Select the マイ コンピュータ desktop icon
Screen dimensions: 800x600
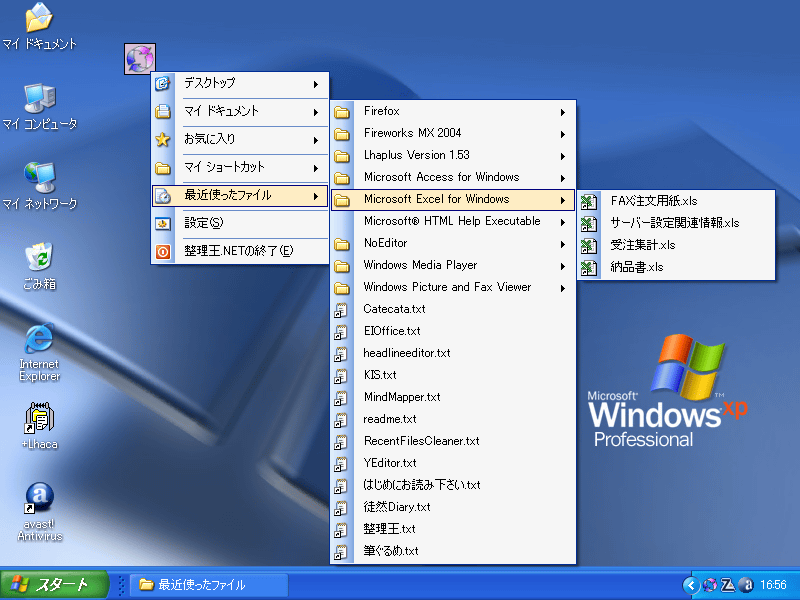(40, 106)
